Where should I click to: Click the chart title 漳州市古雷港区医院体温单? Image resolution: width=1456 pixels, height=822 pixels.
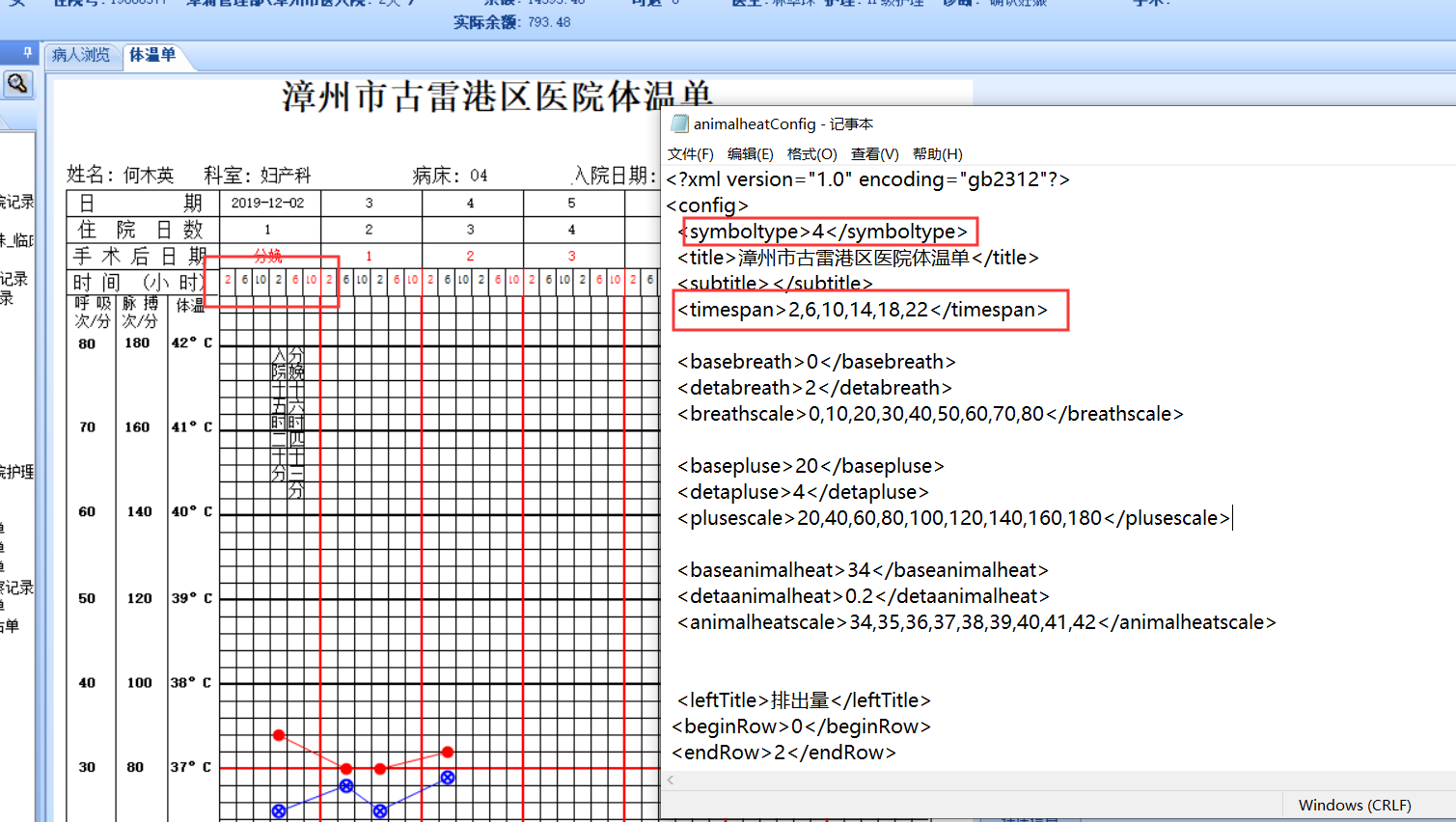click(x=498, y=96)
